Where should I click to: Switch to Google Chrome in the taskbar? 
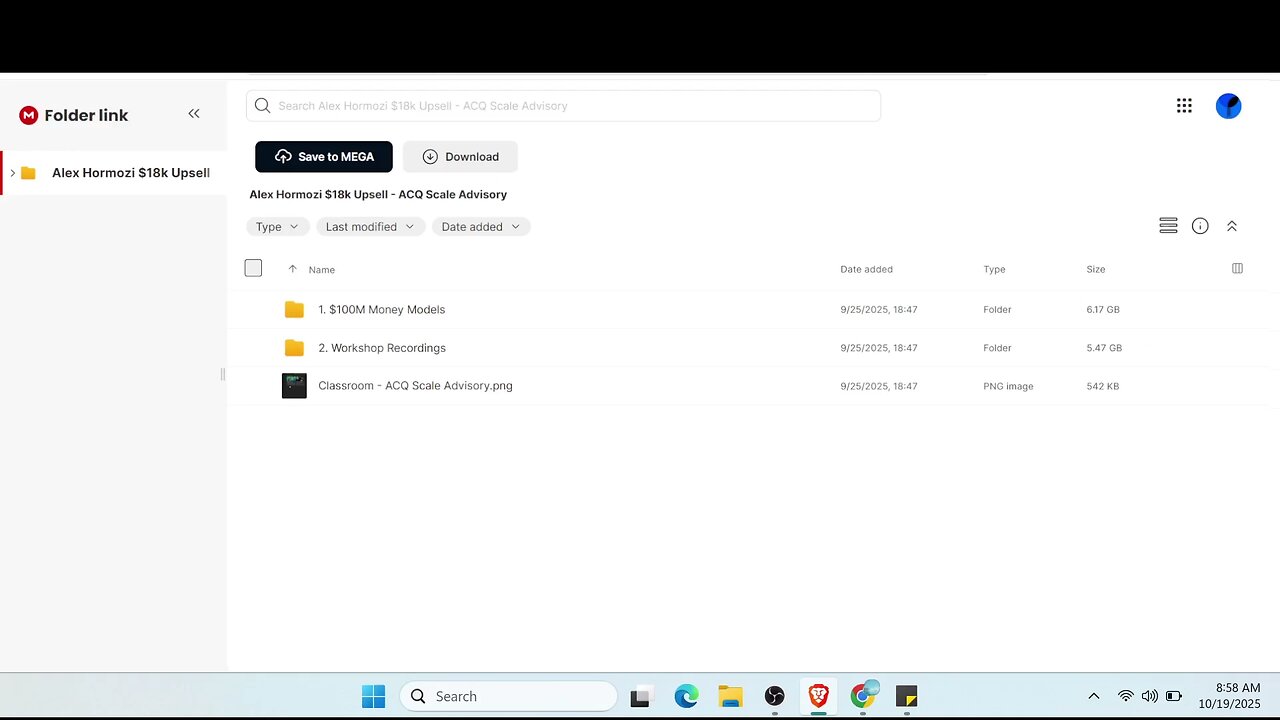[863, 696]
